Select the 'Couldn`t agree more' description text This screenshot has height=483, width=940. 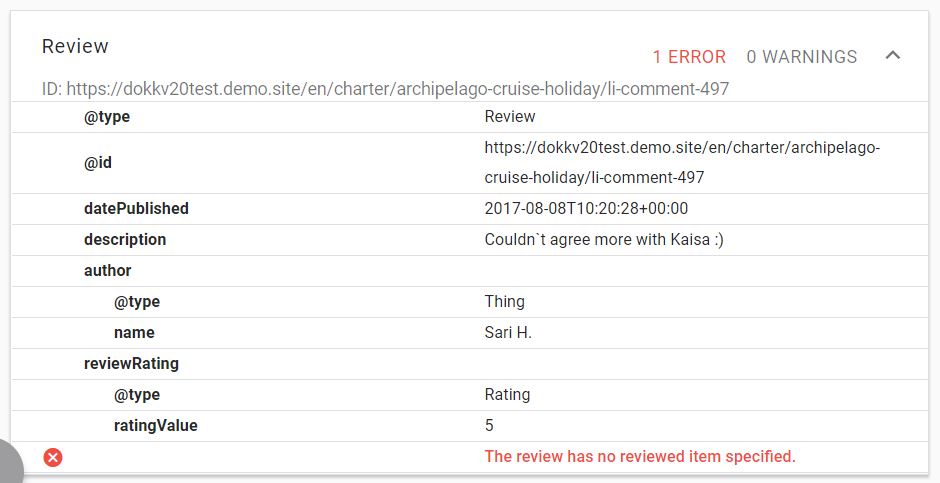click(x=604, y=240)
